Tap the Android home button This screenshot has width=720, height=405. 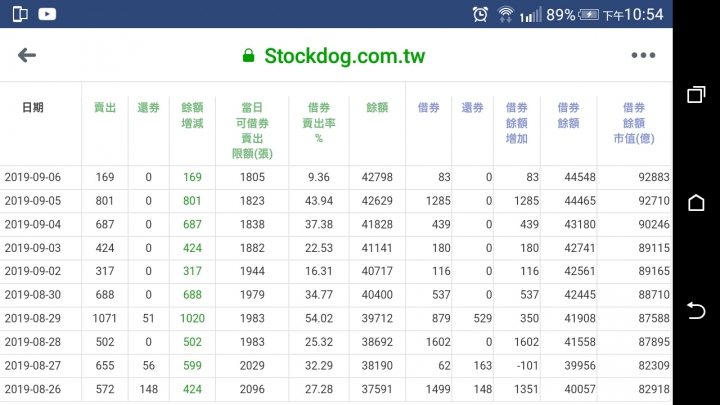point(696,202)
